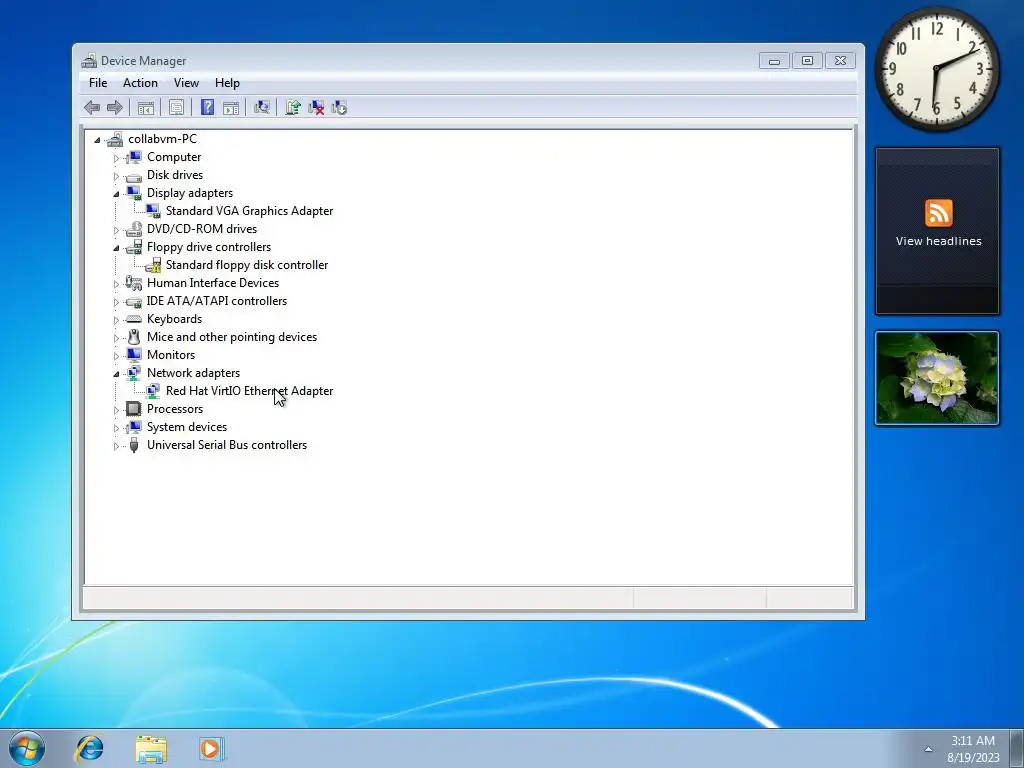This screenshot has height=768, width=1024.
Task: Click the Device Manager title bar icon
Action: tap(89, 61)
